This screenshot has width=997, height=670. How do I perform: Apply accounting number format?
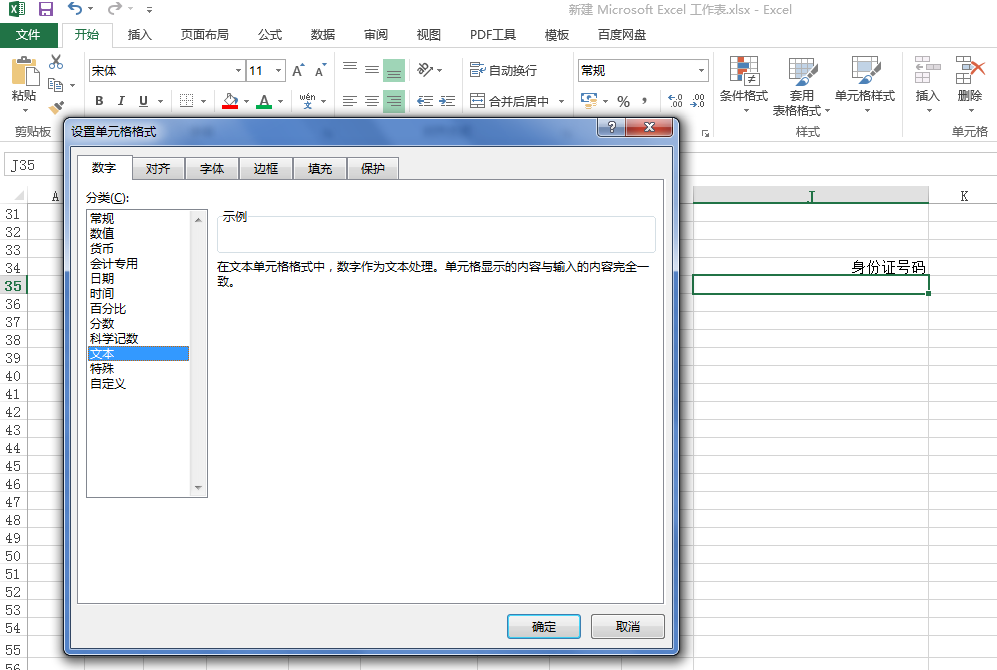tap(589, 101)
